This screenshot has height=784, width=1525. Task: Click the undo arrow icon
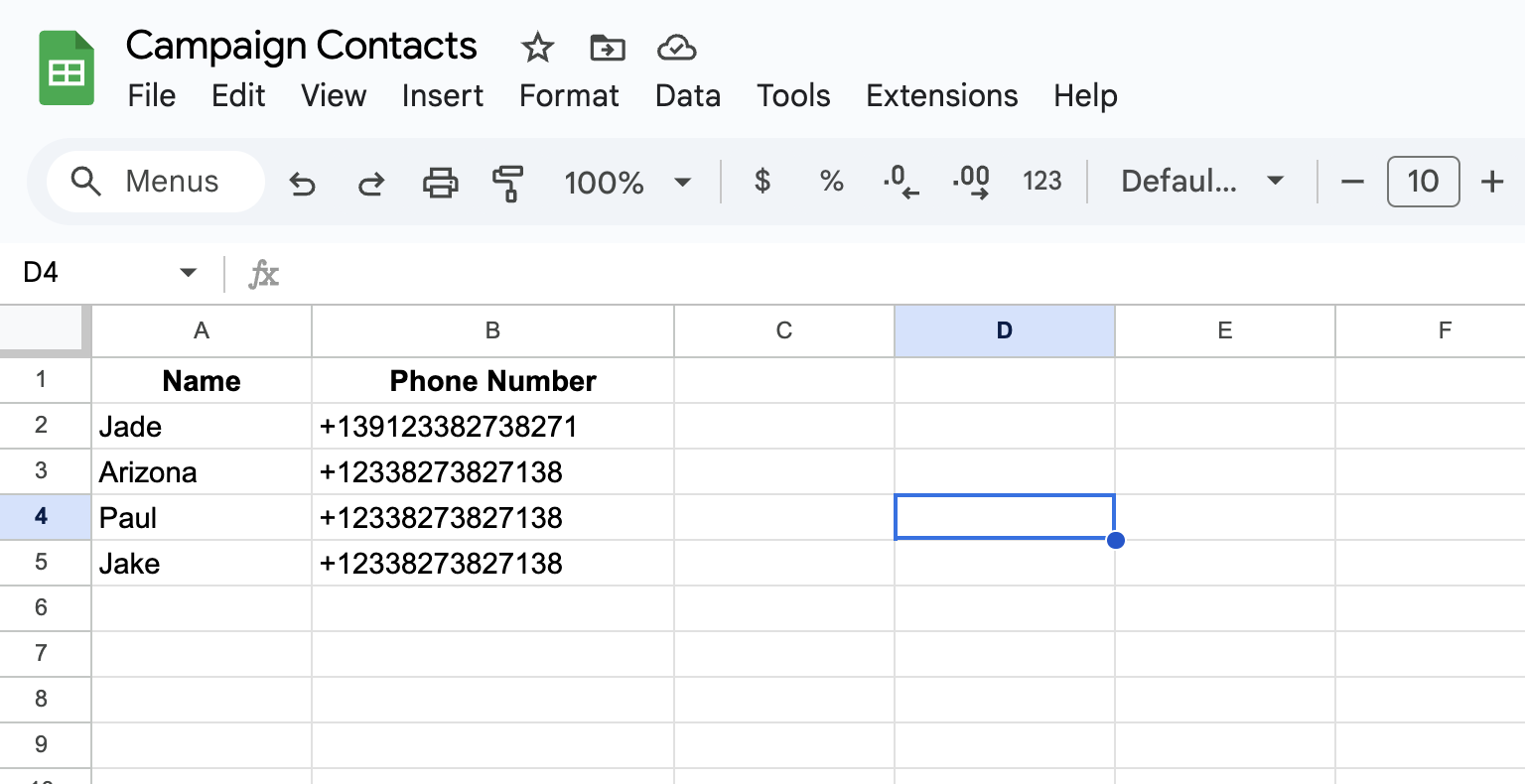[302, 183]
